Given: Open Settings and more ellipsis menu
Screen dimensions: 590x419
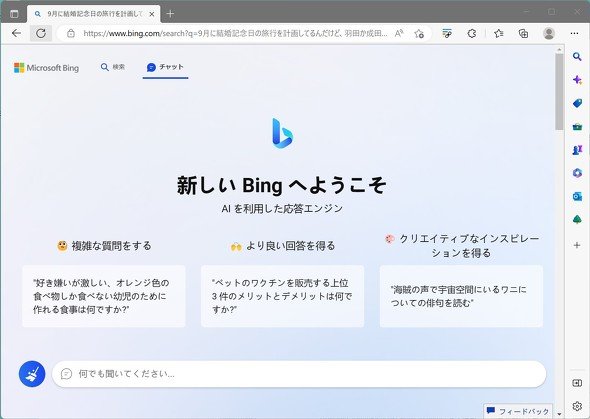Looking at the screenshot, I should [574, 33].
